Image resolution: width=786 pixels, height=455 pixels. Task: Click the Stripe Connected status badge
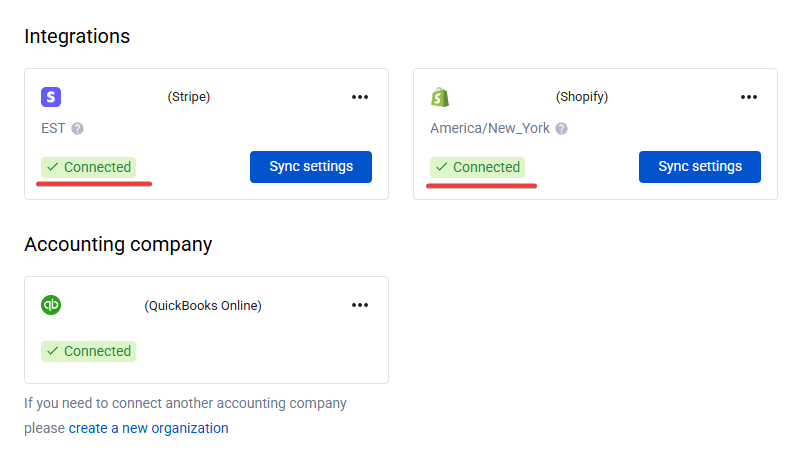pyautogui.click(x=88, y=167)
